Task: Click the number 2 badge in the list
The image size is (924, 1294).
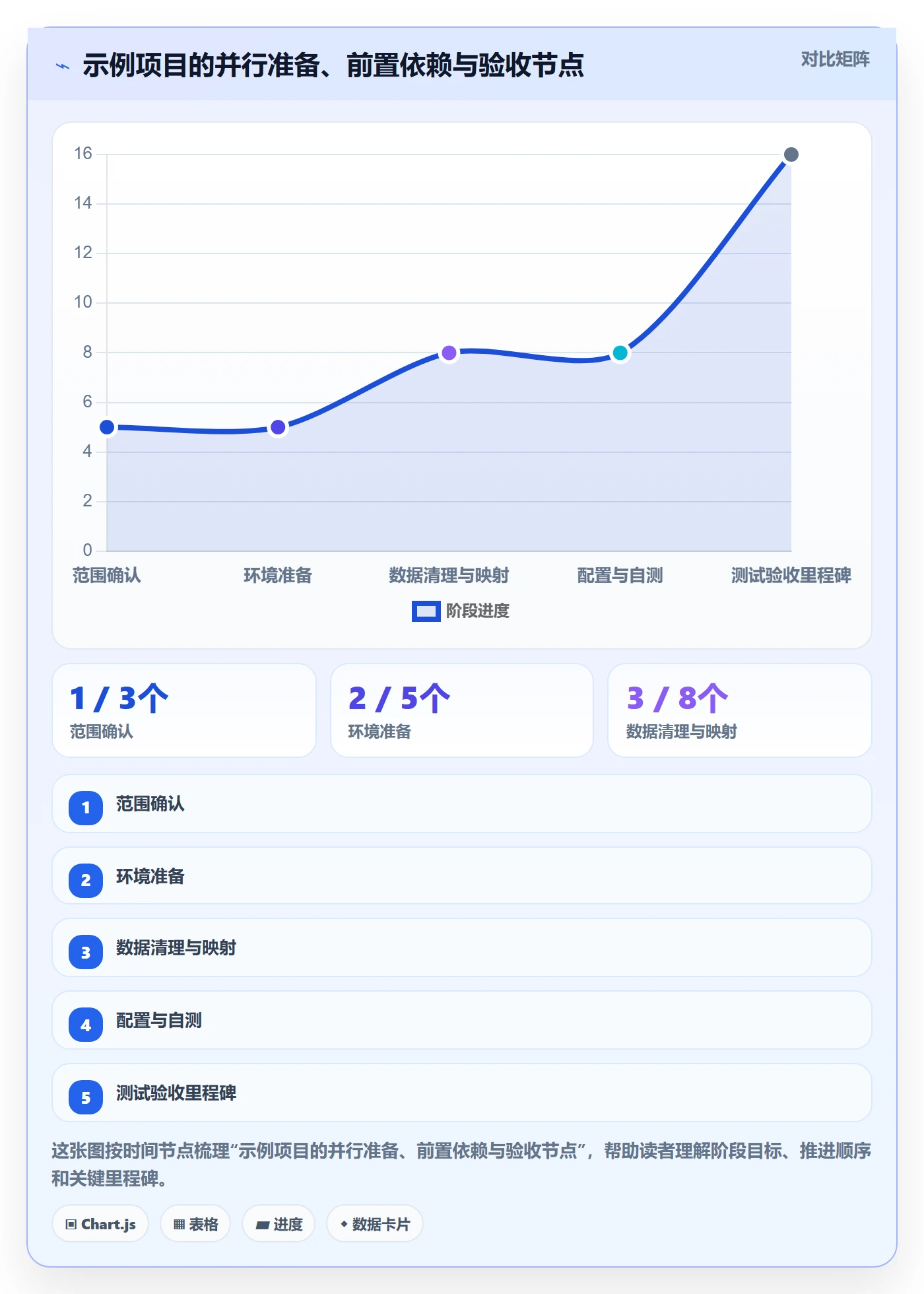Action: point(86,880)
